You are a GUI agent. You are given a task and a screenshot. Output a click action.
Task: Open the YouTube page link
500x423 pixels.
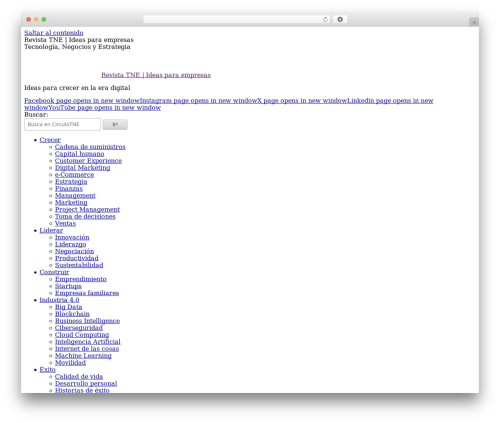click(x=105, y=108)
